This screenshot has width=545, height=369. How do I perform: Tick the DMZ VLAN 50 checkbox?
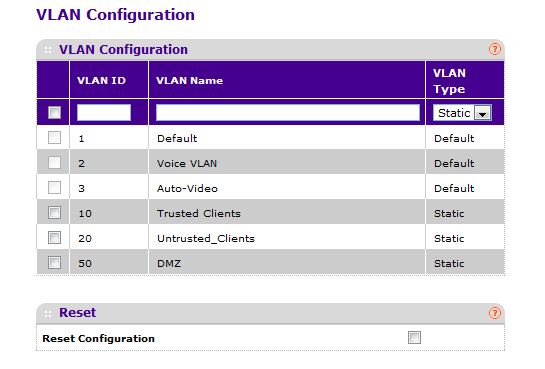pyautogui.click(x=54, y=262)
